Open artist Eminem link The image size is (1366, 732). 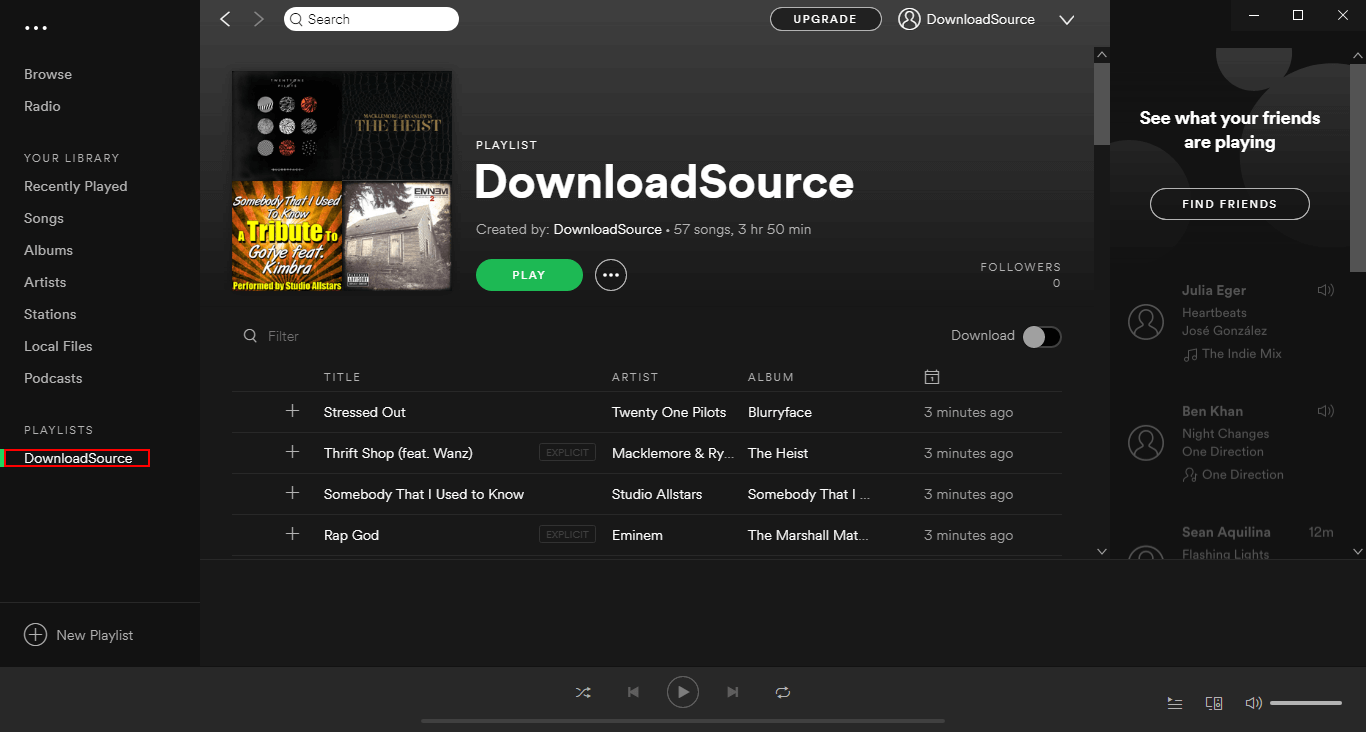pos(637,535)
